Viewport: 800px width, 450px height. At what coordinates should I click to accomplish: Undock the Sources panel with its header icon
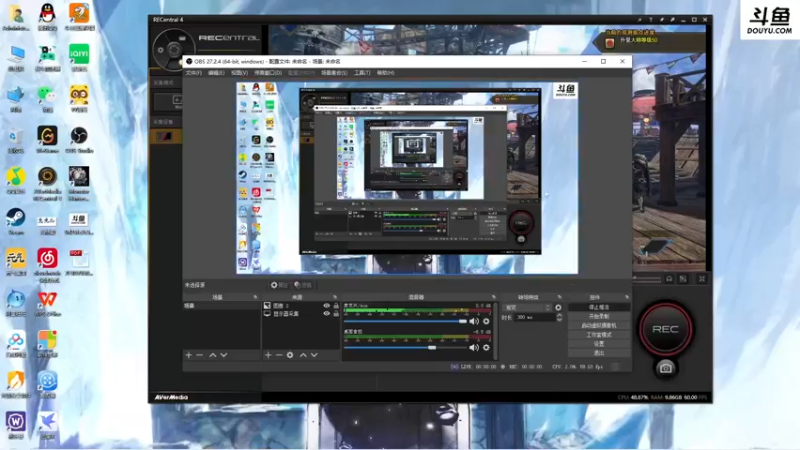coord(335,297)
